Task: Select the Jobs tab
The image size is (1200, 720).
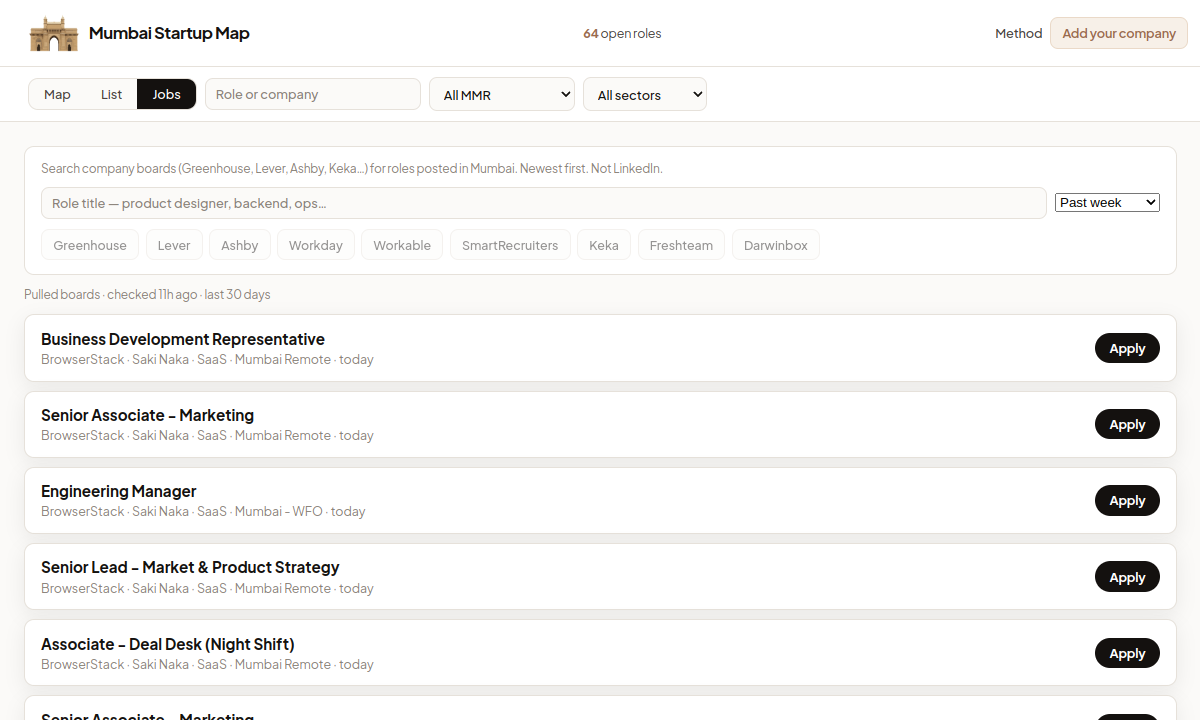Action: (167, 94)
